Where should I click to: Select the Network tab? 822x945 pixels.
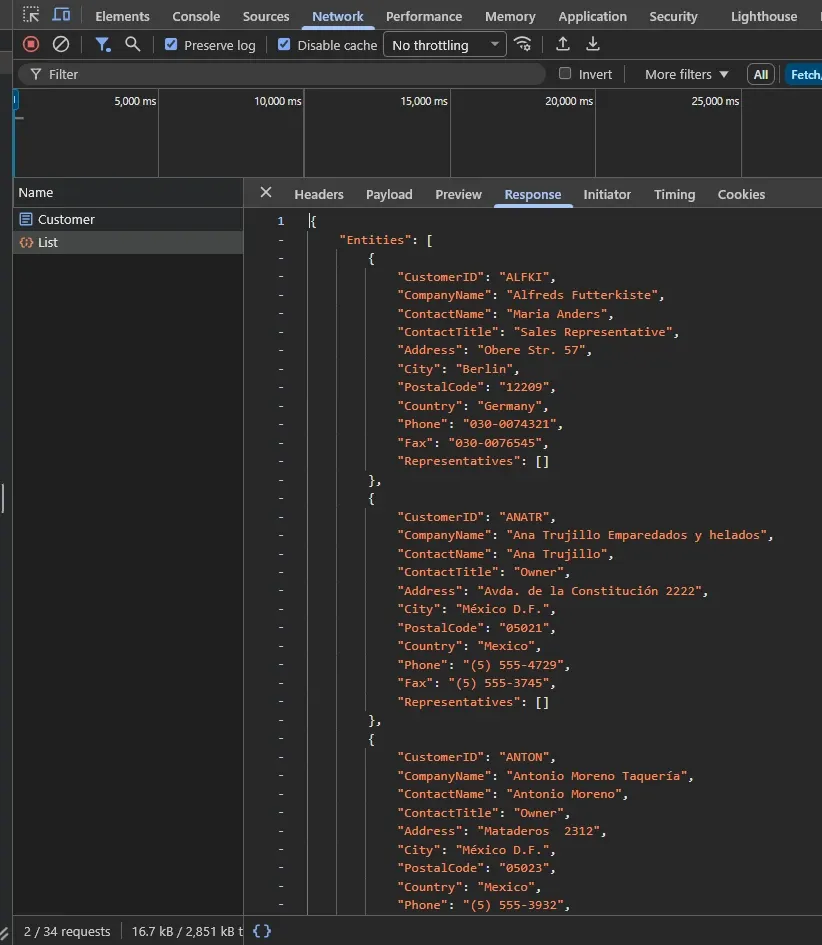[x=337, y=16]
